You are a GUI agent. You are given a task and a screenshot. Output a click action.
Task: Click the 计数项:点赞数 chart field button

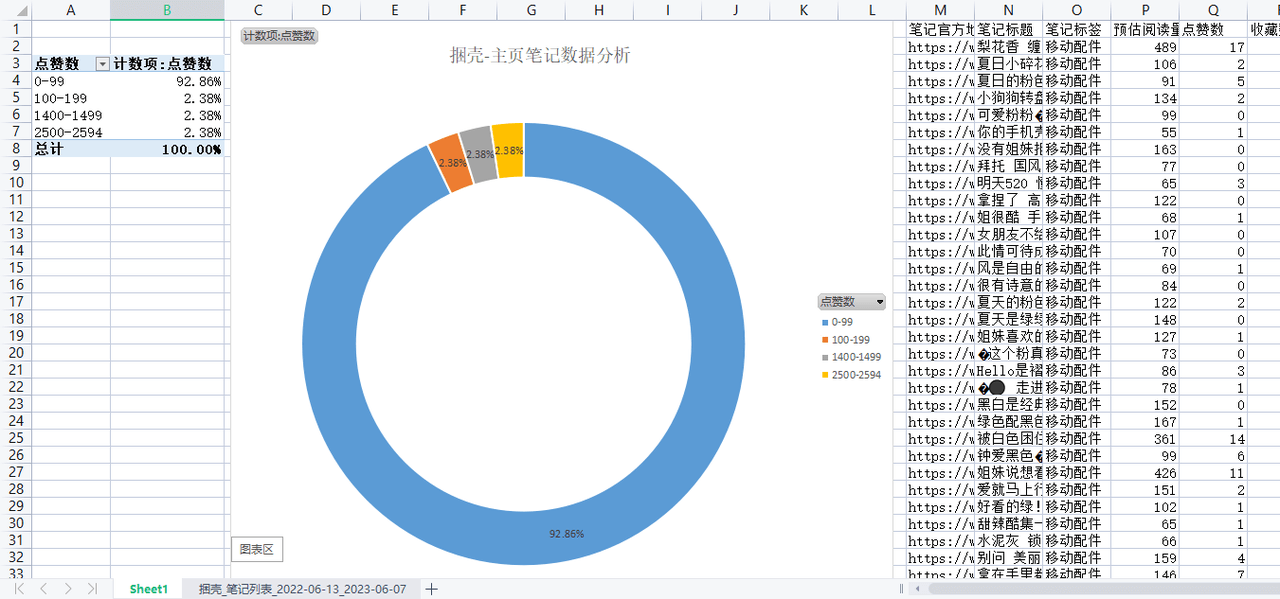(279, 35)
